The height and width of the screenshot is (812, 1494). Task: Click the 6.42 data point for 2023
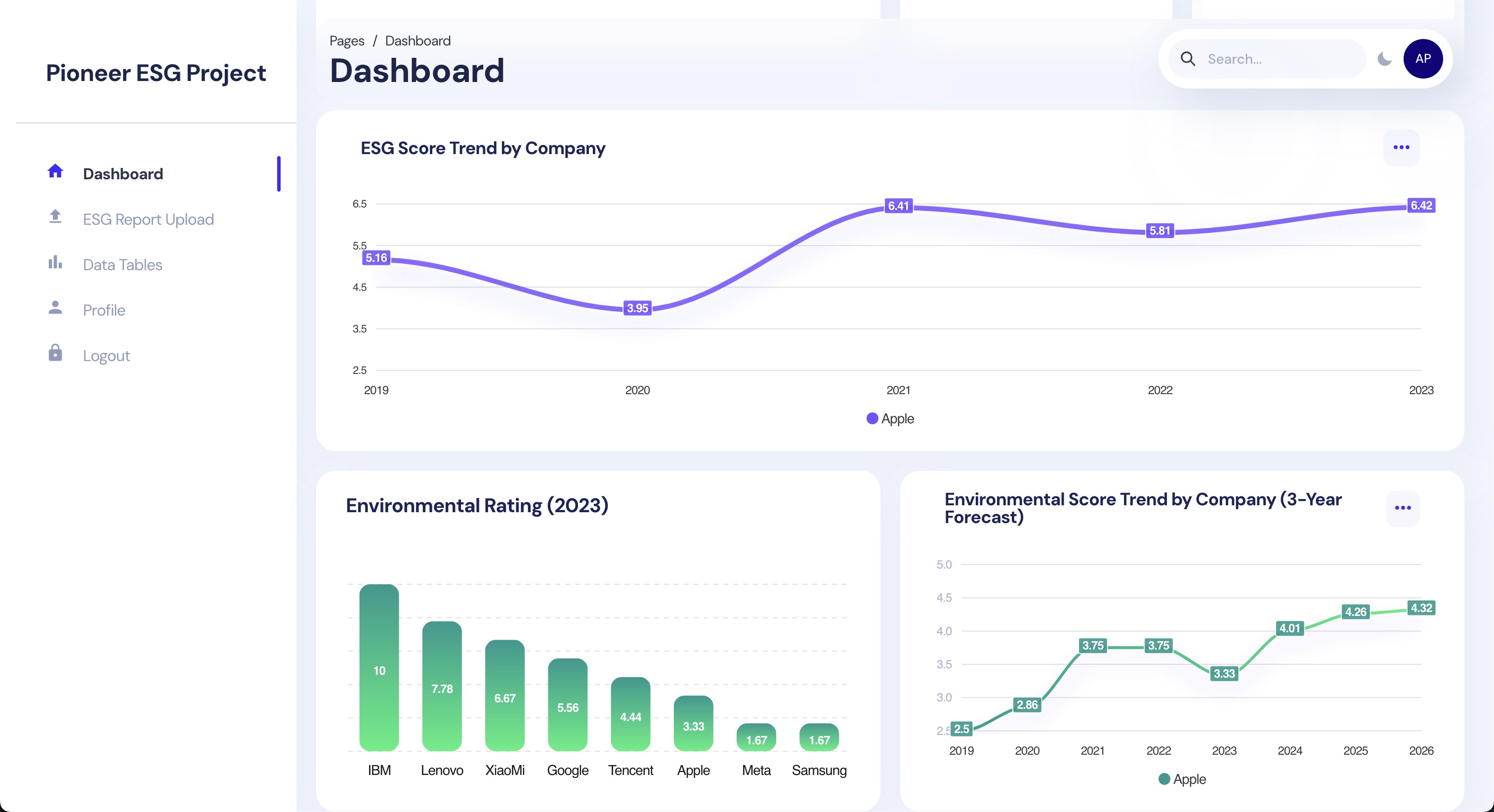(x=1421, y=205)
